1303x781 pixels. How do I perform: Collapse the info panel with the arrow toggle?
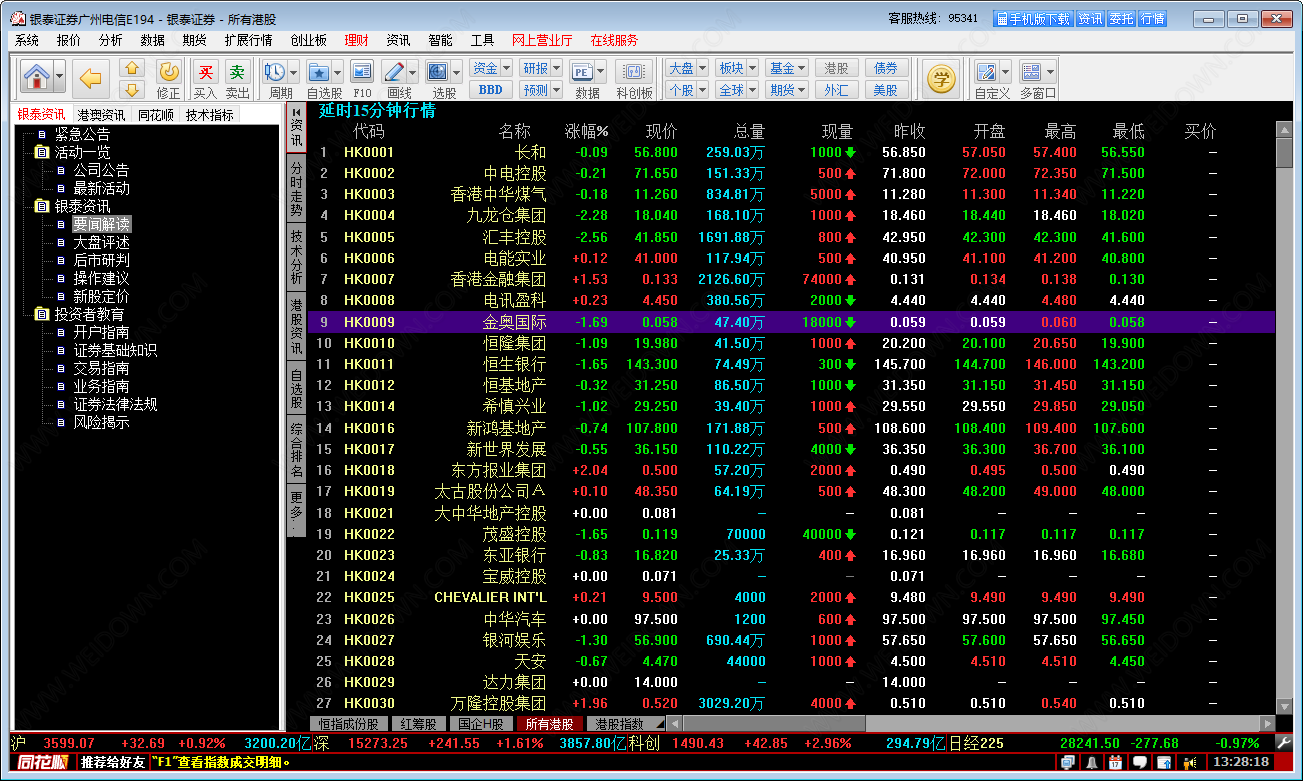coord(297,111)
